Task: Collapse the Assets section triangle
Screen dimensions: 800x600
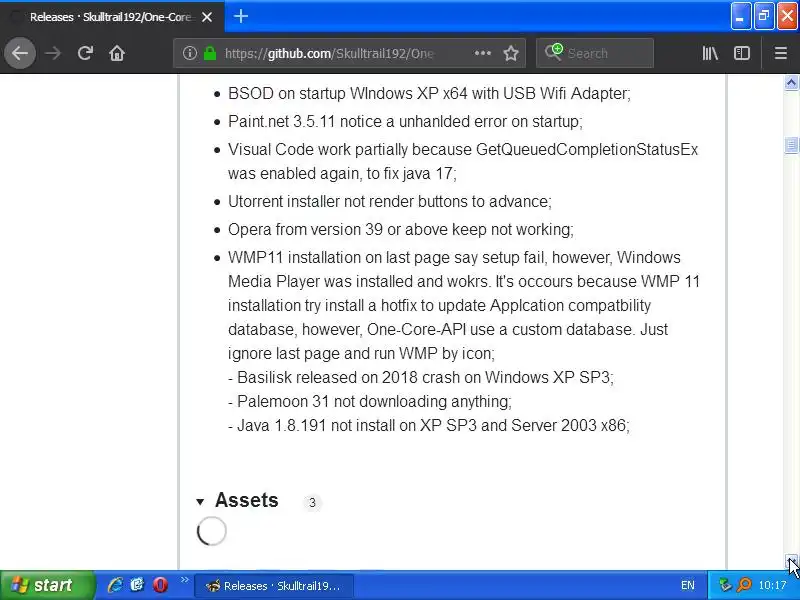Action: tap(200, 502)
